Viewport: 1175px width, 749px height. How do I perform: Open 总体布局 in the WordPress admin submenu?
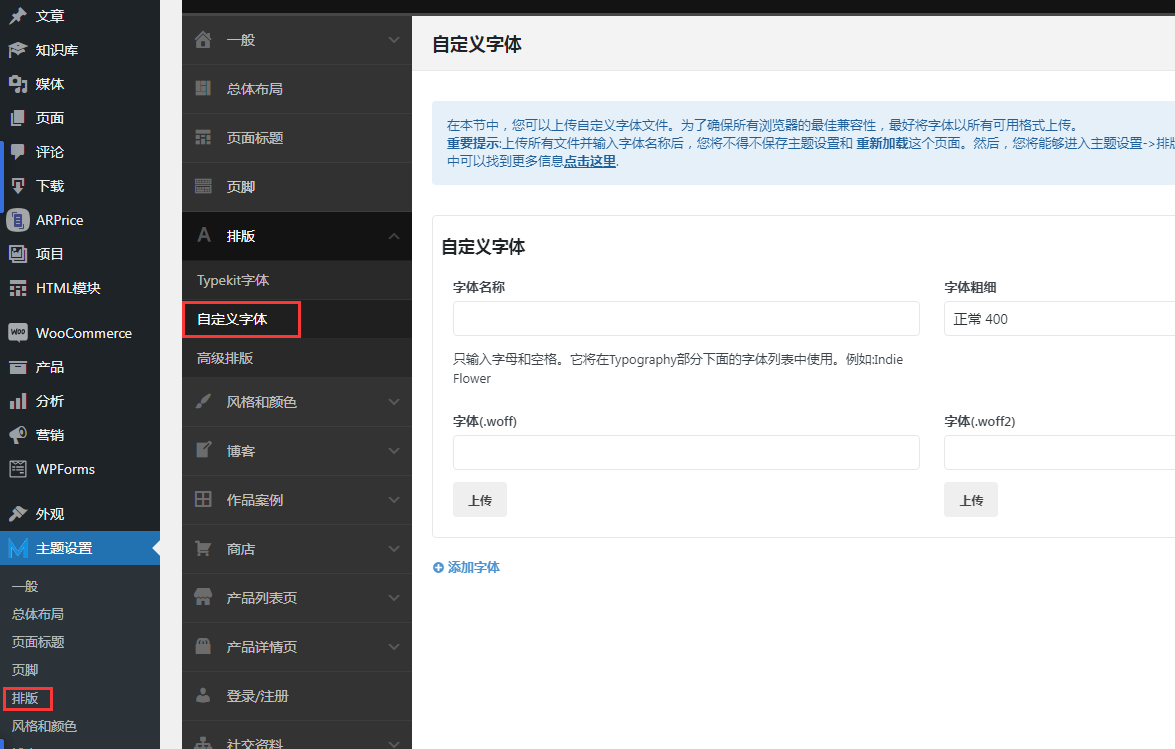(37, 614)
